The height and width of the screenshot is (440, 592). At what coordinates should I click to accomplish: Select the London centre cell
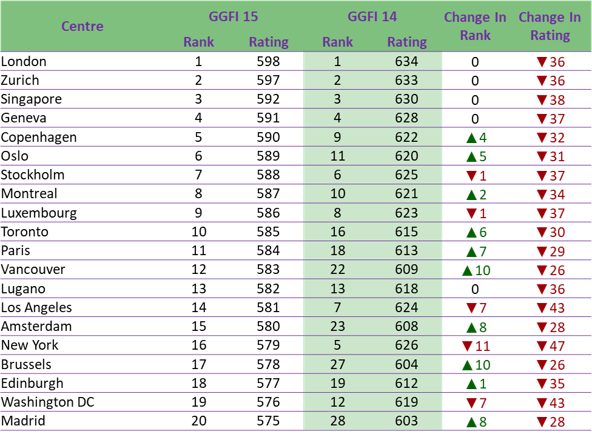[x=24, y=61]
